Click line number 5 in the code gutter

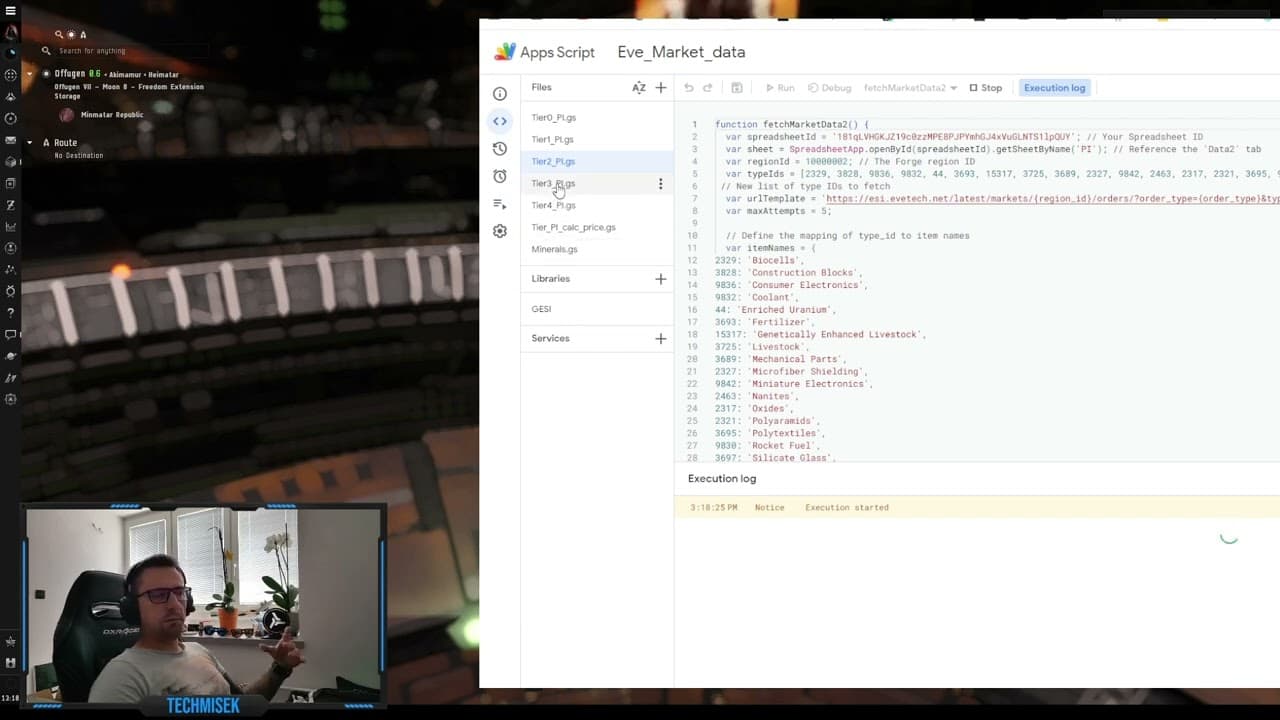[694, 174]
